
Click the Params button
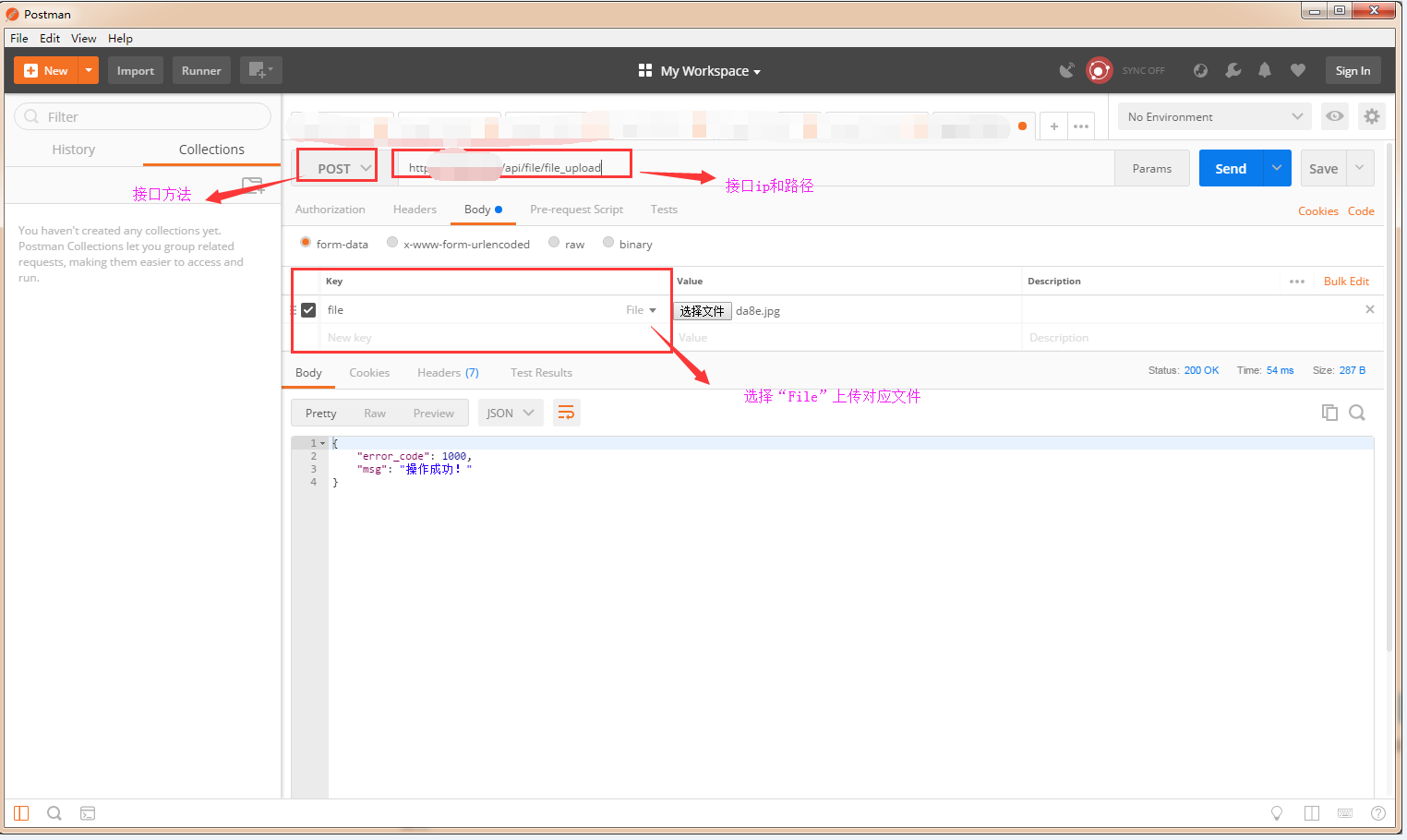(1152, 169)
